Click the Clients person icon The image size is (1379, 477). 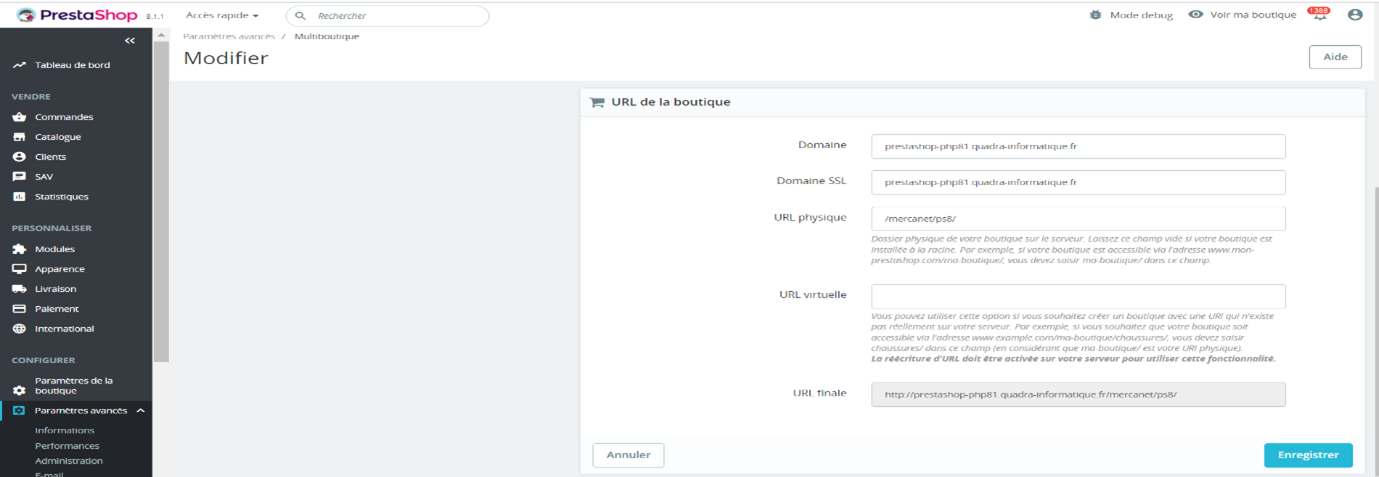pos(19,157)
